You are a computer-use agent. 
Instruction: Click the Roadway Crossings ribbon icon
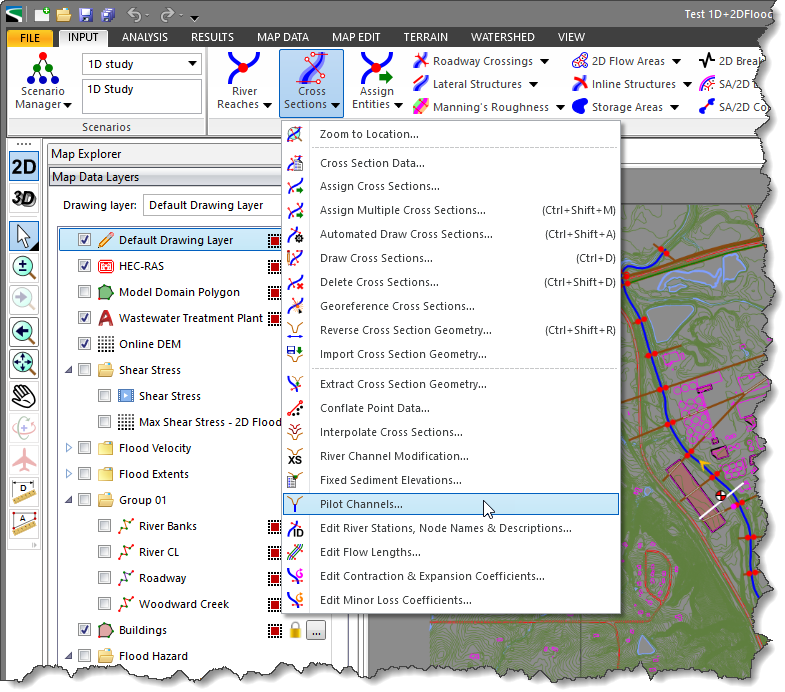(421, 61)
